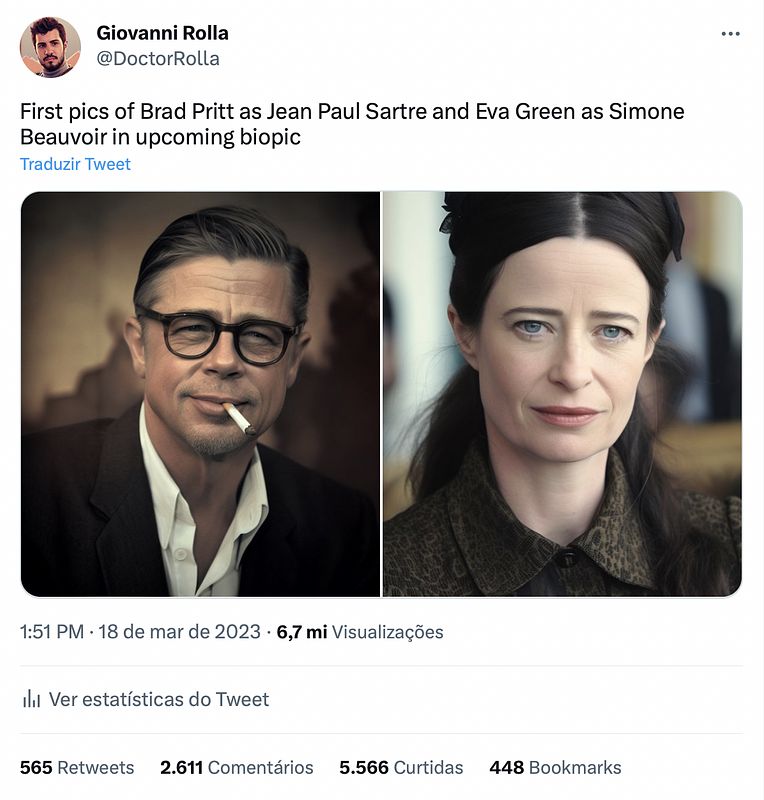This screenshot has width=764, height=800.
Task: Click the 448 Bookmarks count
Action: 555,768
